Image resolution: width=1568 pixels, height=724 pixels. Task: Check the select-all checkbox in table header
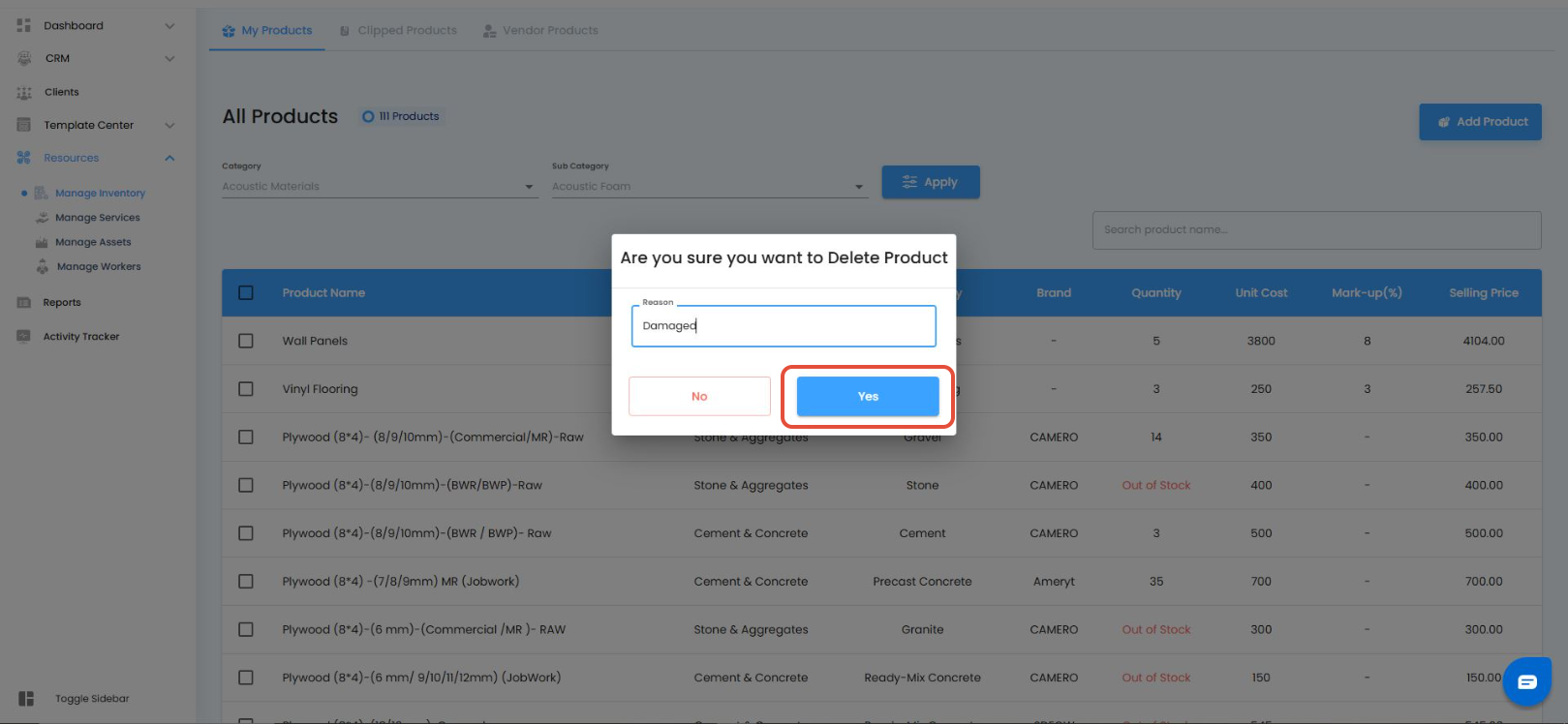(246, 293)
